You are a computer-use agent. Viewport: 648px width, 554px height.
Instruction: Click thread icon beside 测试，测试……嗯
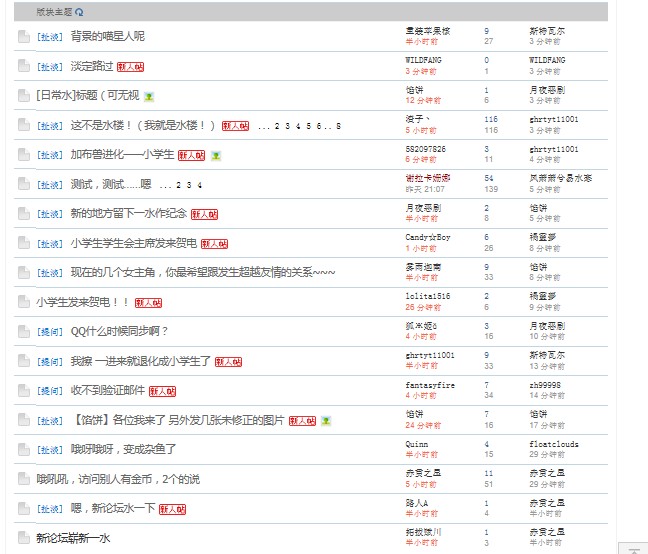[x=24, y=184]
